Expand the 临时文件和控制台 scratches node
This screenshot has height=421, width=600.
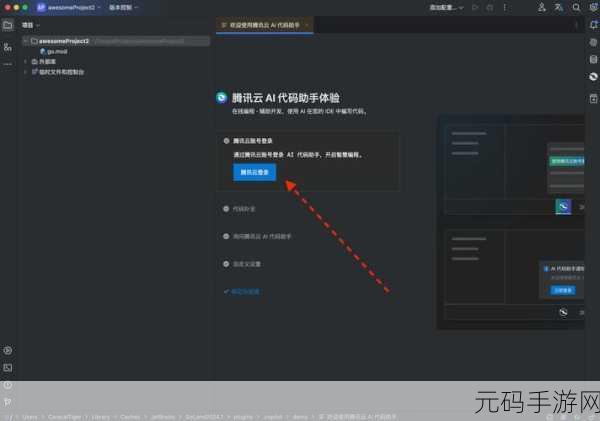pyautogui.click(x=26, y=72)
